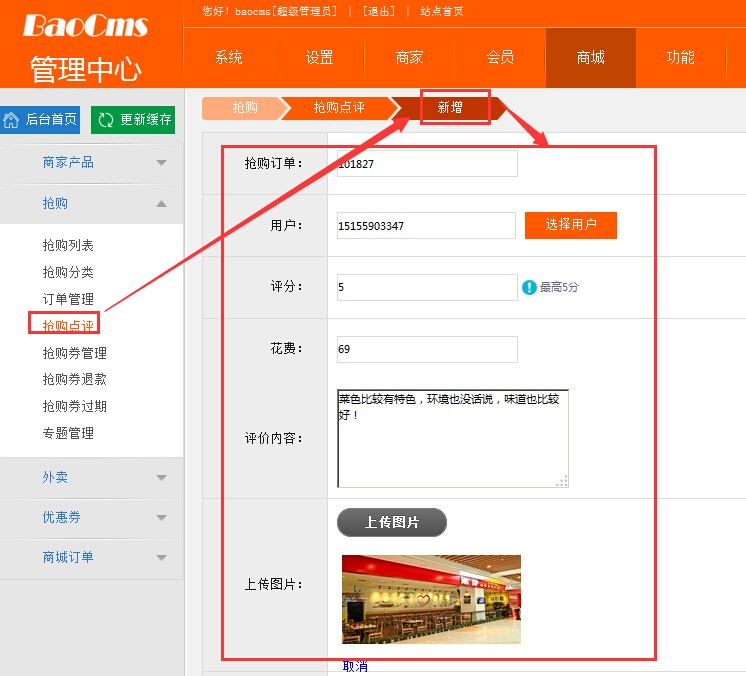Open the 商城 top menu
This screenshot has height=676, width=746.
[590, 58]
